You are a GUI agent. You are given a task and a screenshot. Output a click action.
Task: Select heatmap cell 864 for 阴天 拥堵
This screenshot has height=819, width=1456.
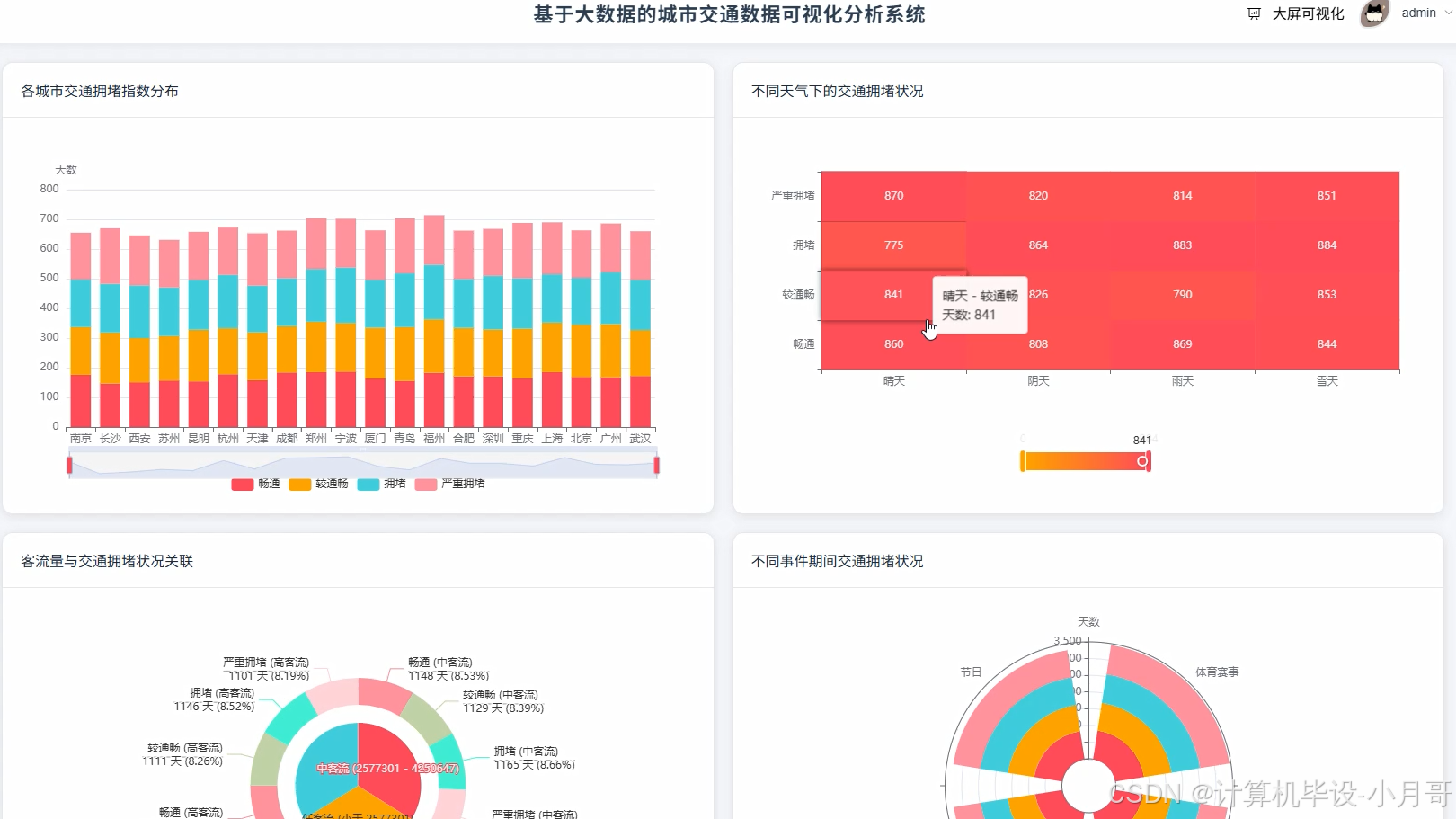pos(1038,245)
